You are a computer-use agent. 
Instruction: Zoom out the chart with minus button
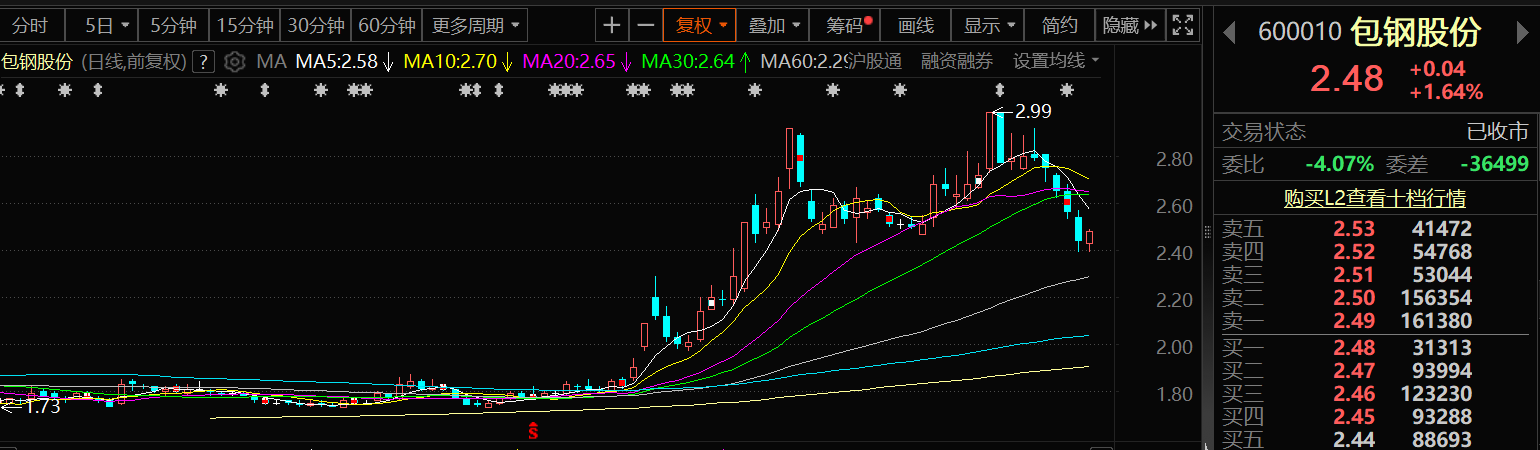pyautogui.click(x=646, y=25)
